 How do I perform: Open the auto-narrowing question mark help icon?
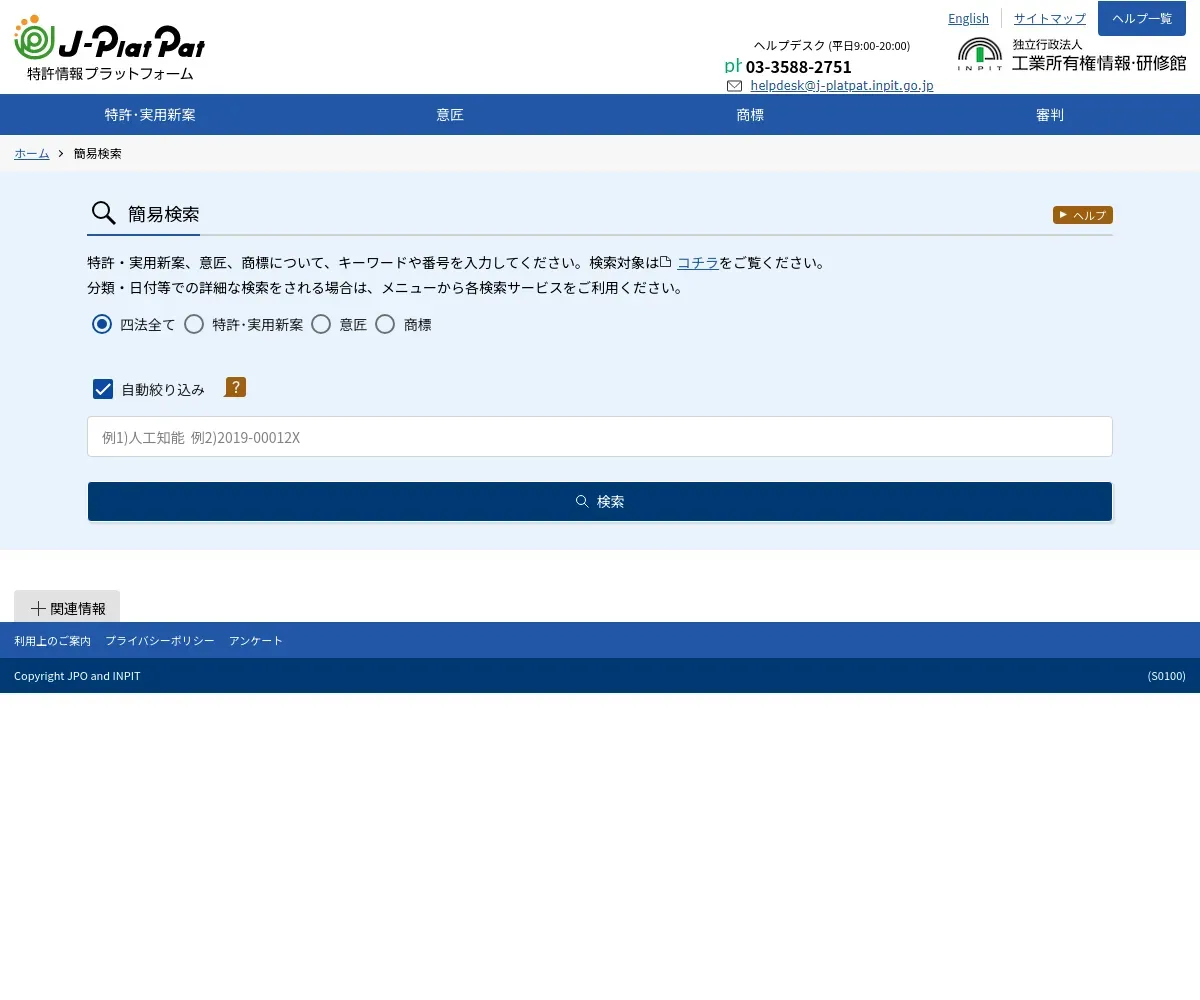coord(235,388)
